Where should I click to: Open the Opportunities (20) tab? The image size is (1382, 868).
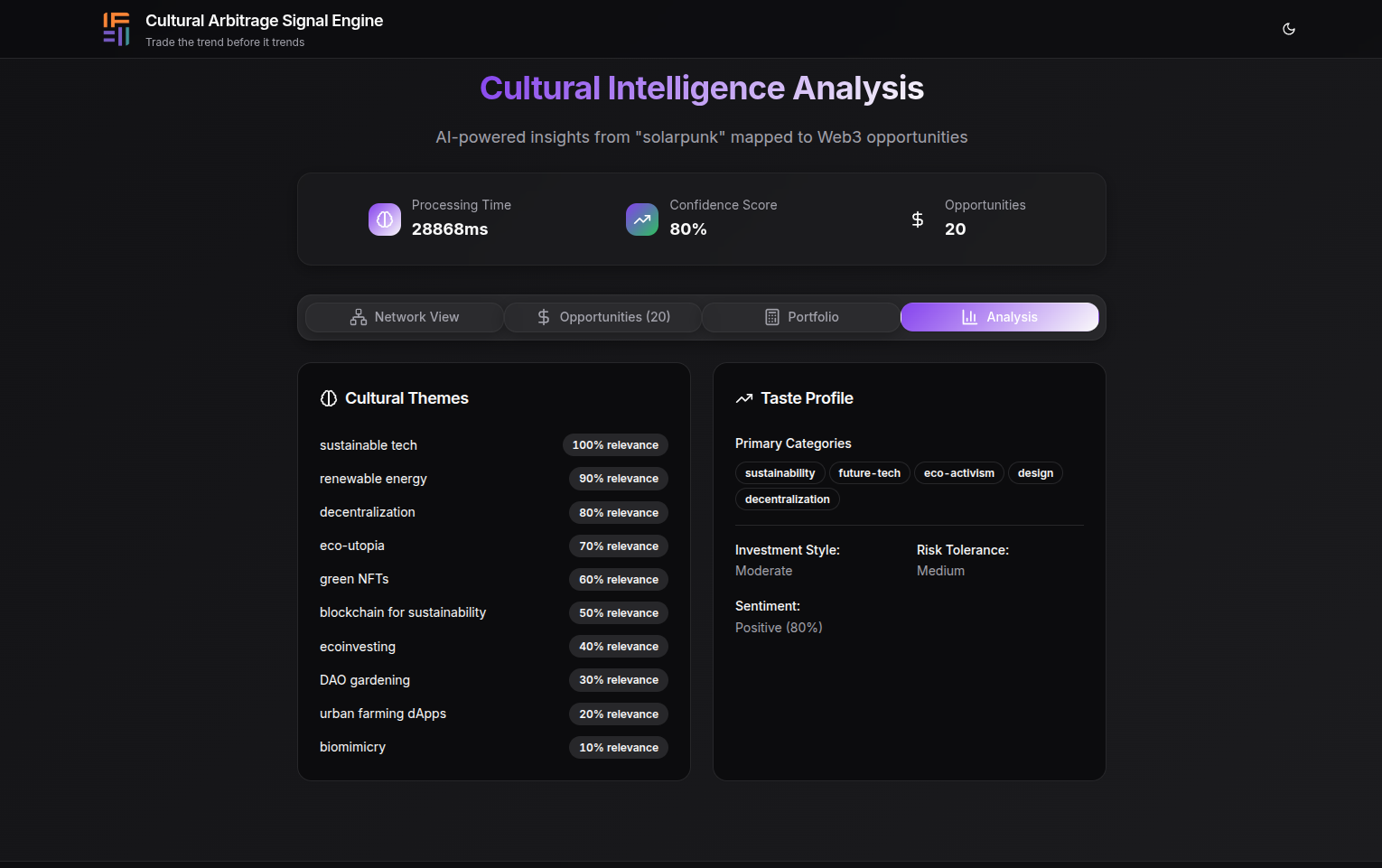point(603,317)
